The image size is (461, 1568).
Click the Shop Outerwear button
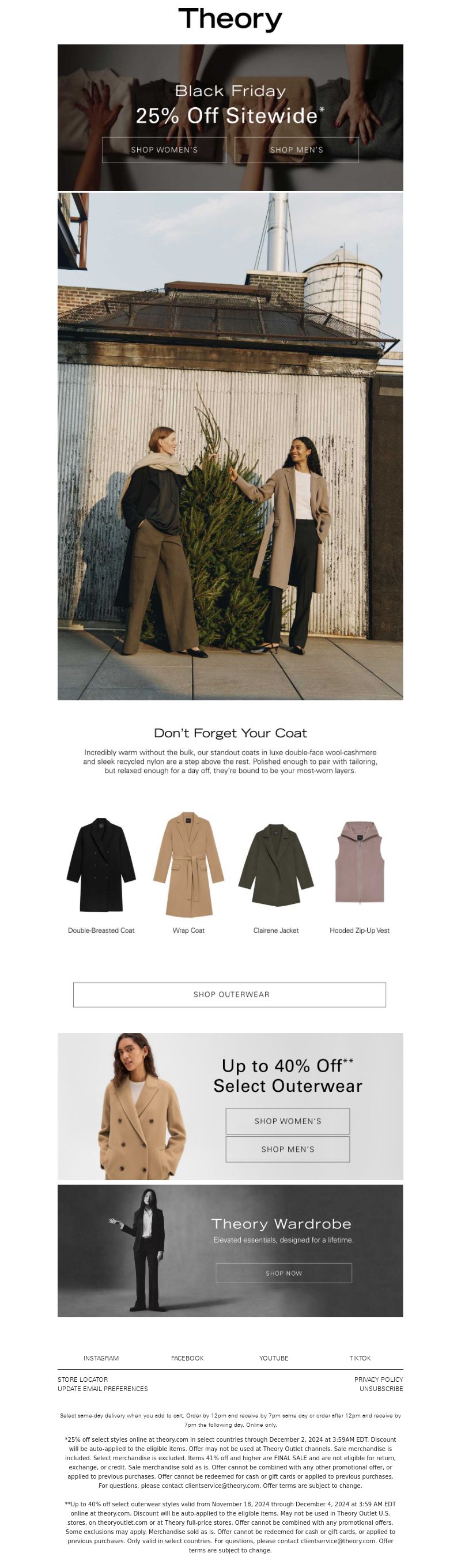pos(229,994)
